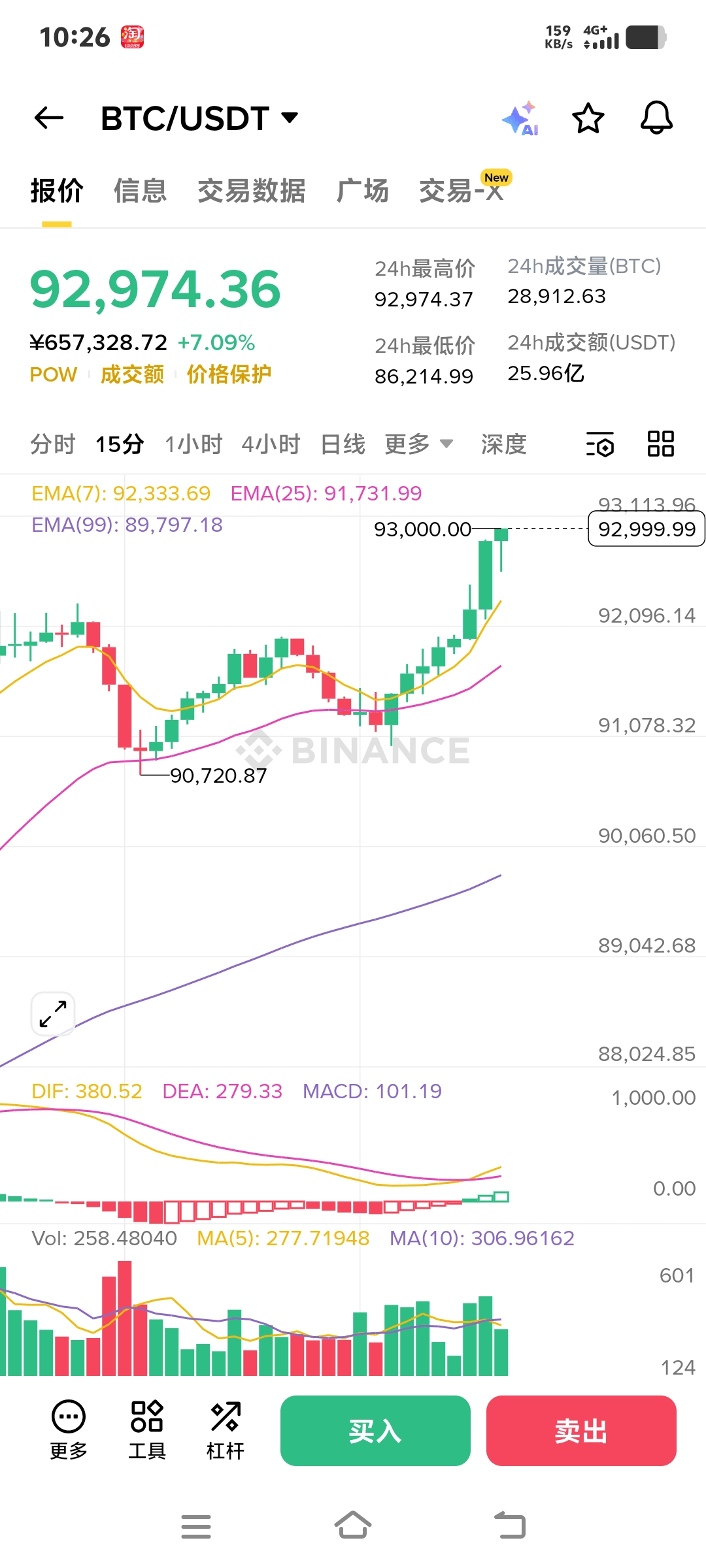
Task: Expand chart to fullscreen
Action: pos(53,1014)
